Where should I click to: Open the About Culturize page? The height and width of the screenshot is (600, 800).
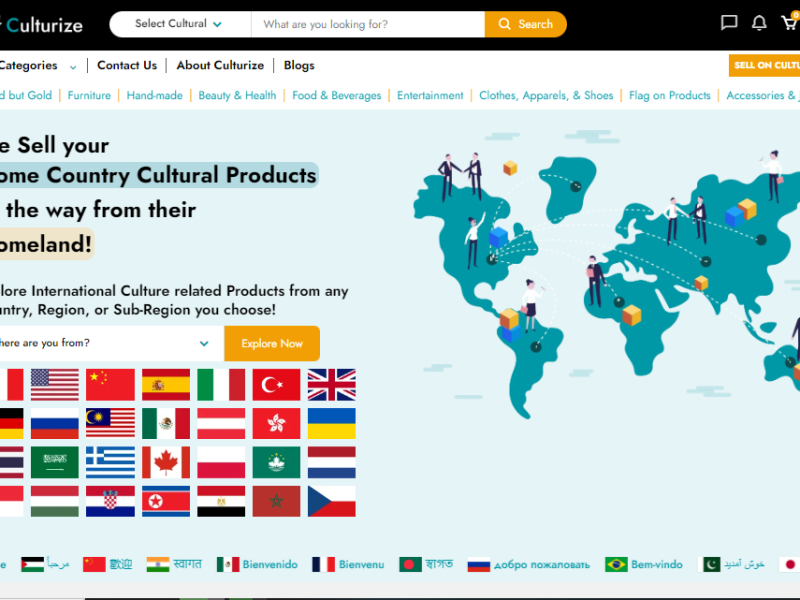[x=220, y=64]
